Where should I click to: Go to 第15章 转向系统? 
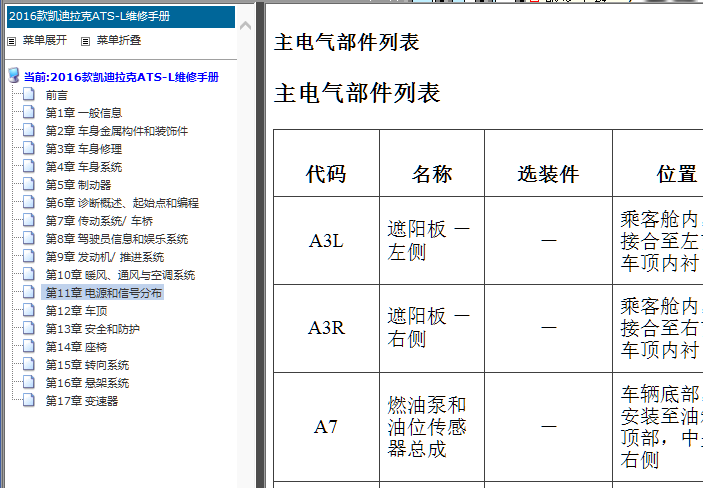click(x=87, y=364)
